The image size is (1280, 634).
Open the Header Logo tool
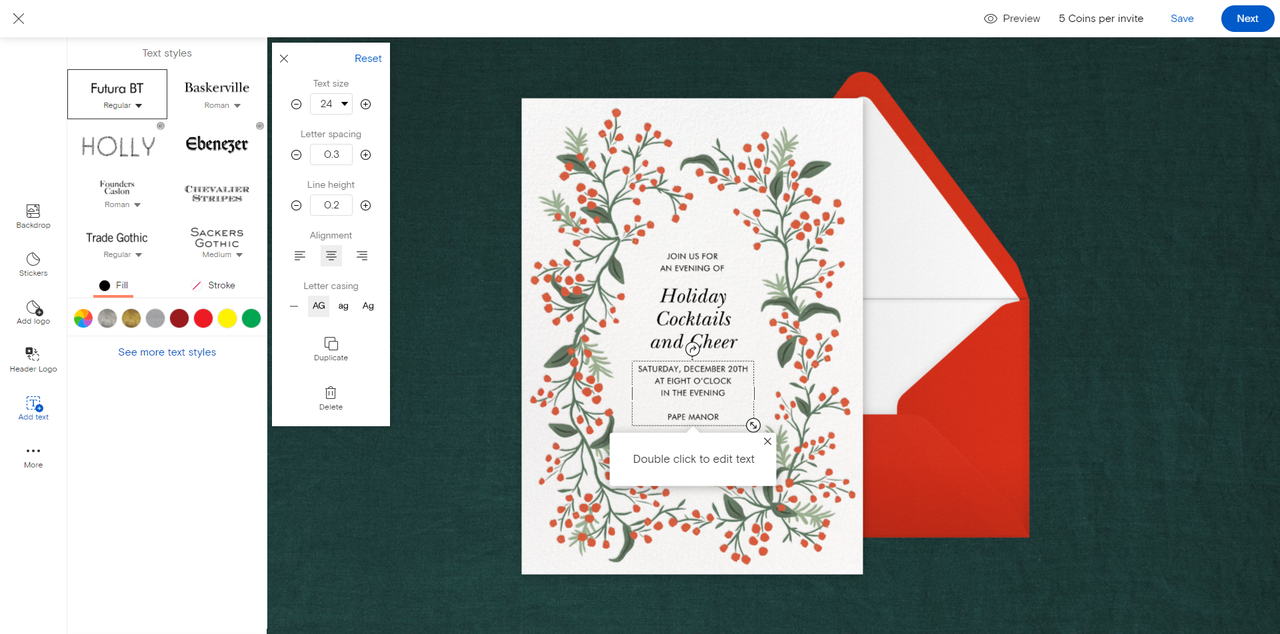pos(33,360)
